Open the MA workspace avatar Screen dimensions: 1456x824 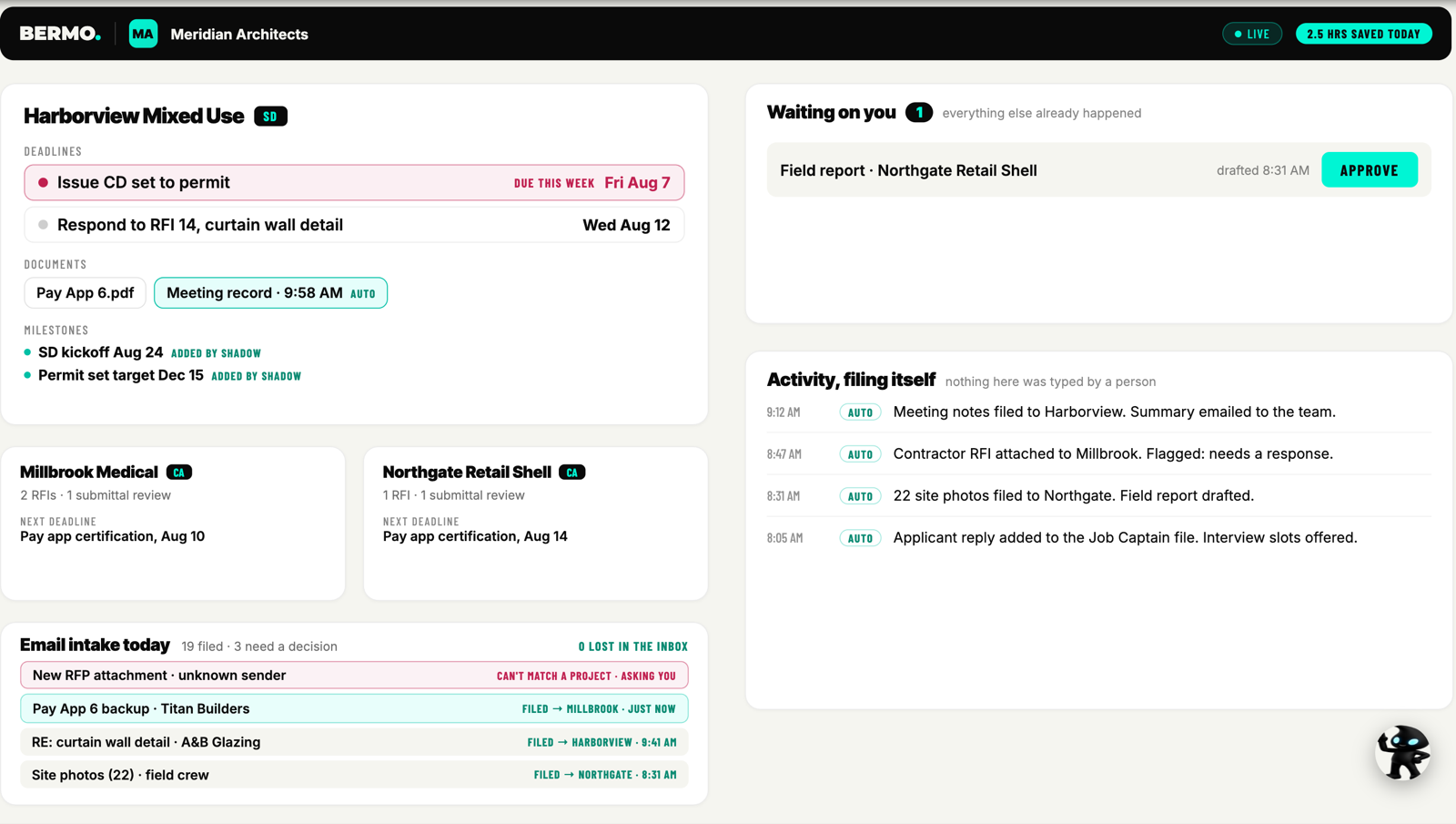[143, 34]
